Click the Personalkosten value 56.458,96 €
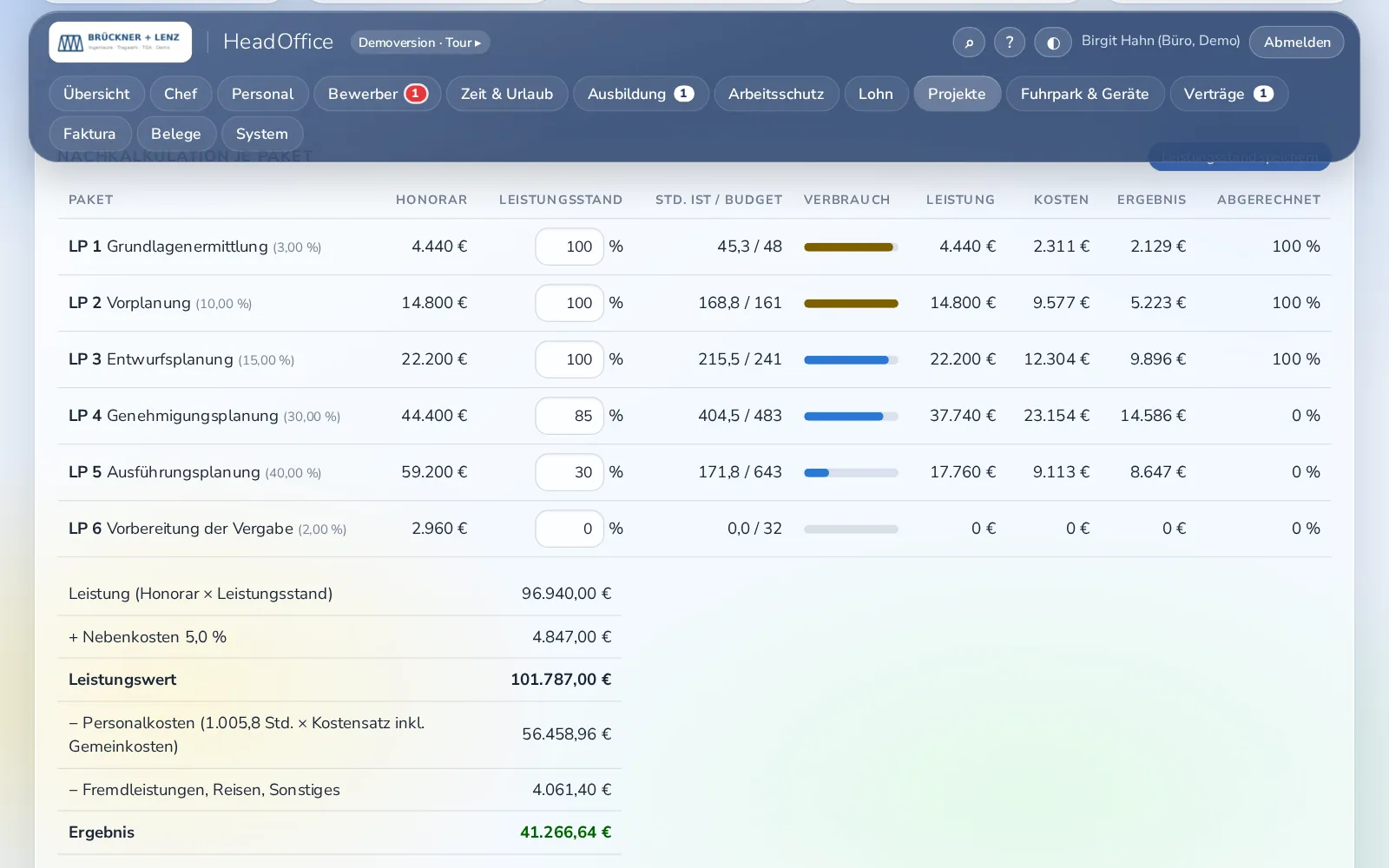The height and width of the screenshot is (868, 1389). click(x=566, y=734)
